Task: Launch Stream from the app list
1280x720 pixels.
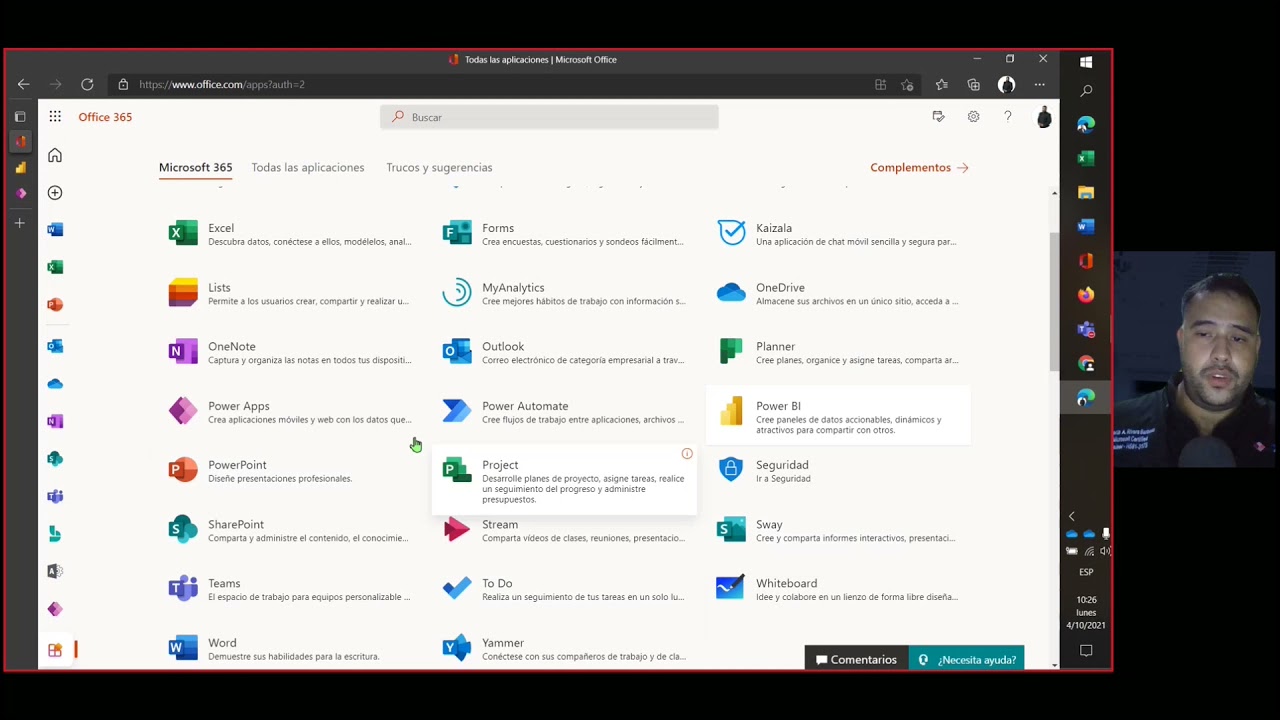Action: coord(564,530)
